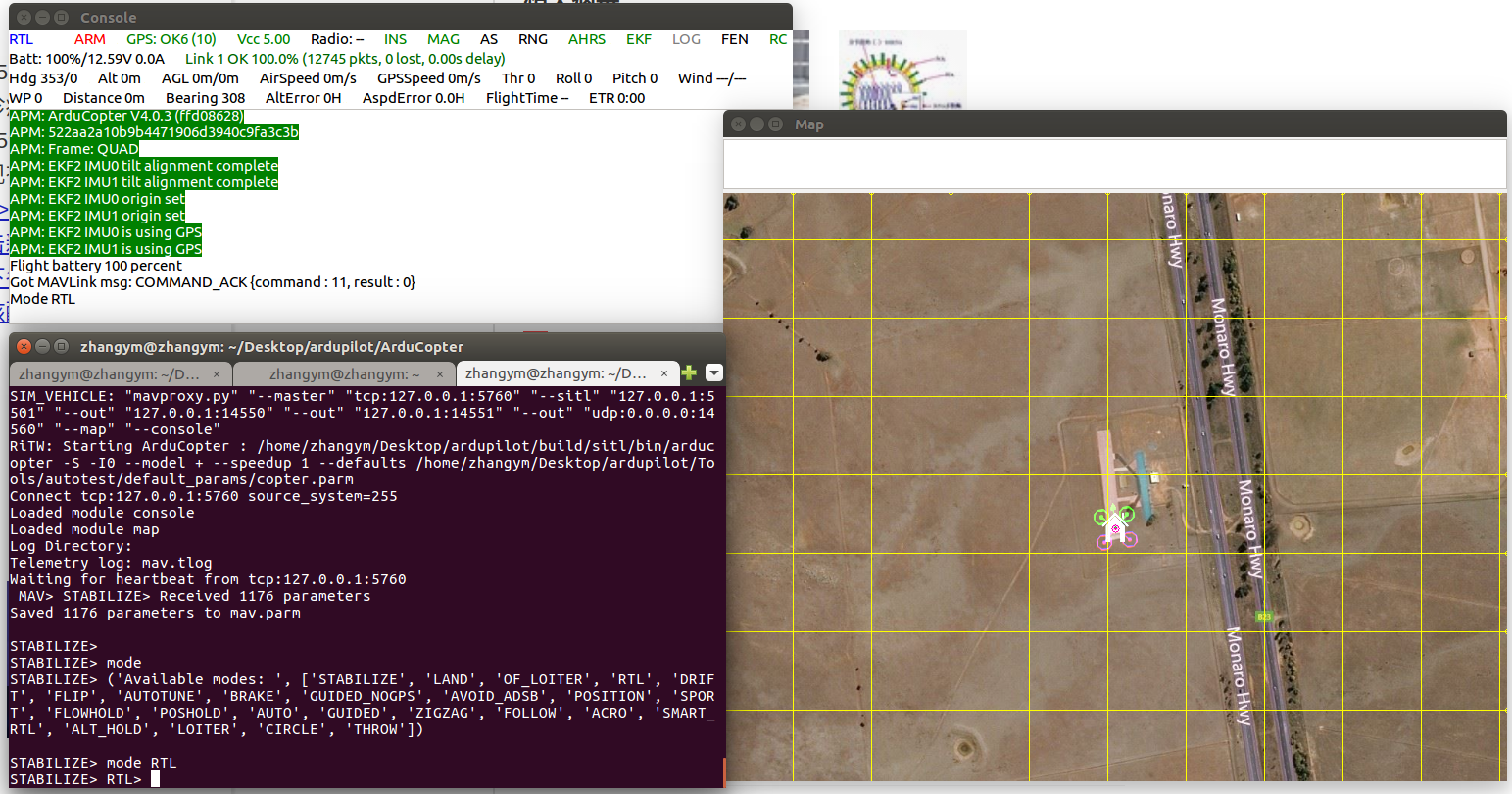1512x794 pixels.
Task: Click the 'Radio: –' status
Action: pos(337,39)
